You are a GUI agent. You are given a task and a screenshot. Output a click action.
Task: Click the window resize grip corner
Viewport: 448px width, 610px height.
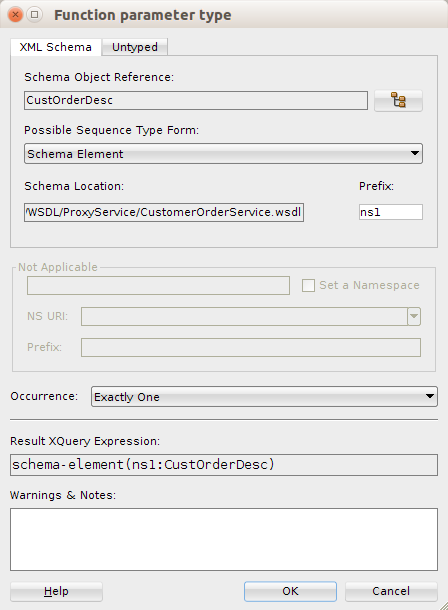click(443, 605)
